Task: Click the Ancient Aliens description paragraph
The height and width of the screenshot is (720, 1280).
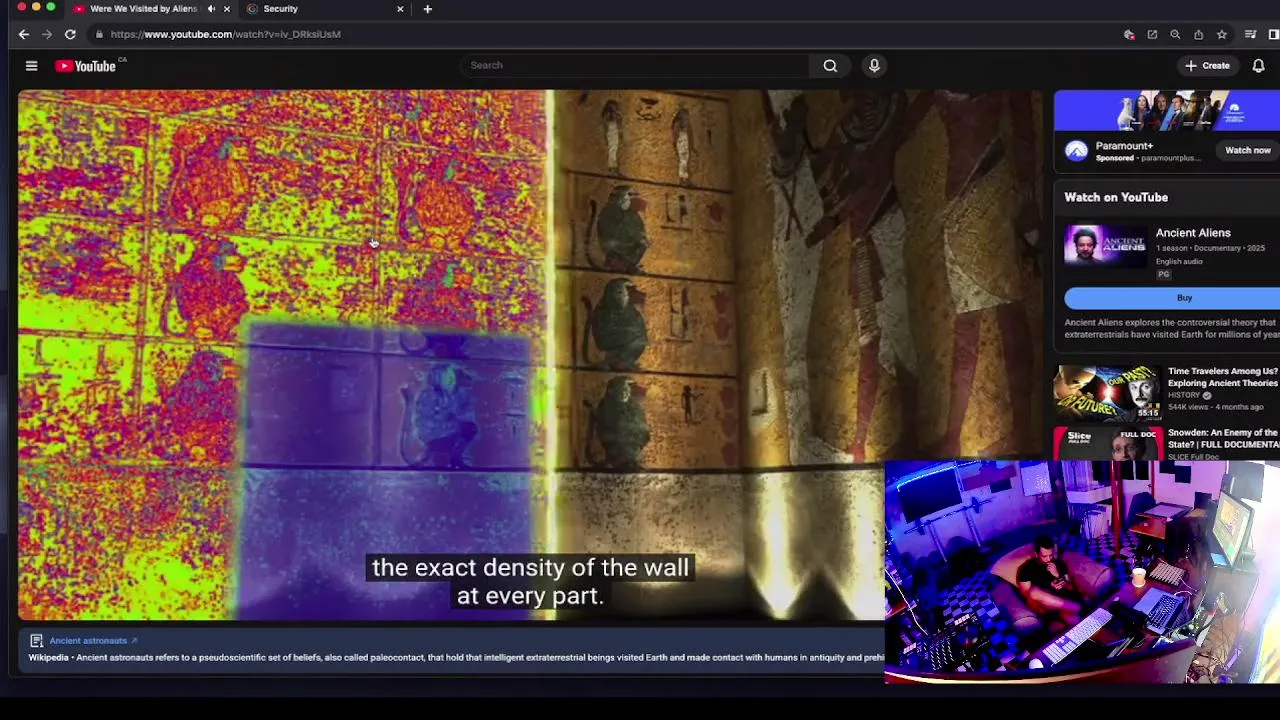Action: pyautogui.click(x=1170, y=328)
